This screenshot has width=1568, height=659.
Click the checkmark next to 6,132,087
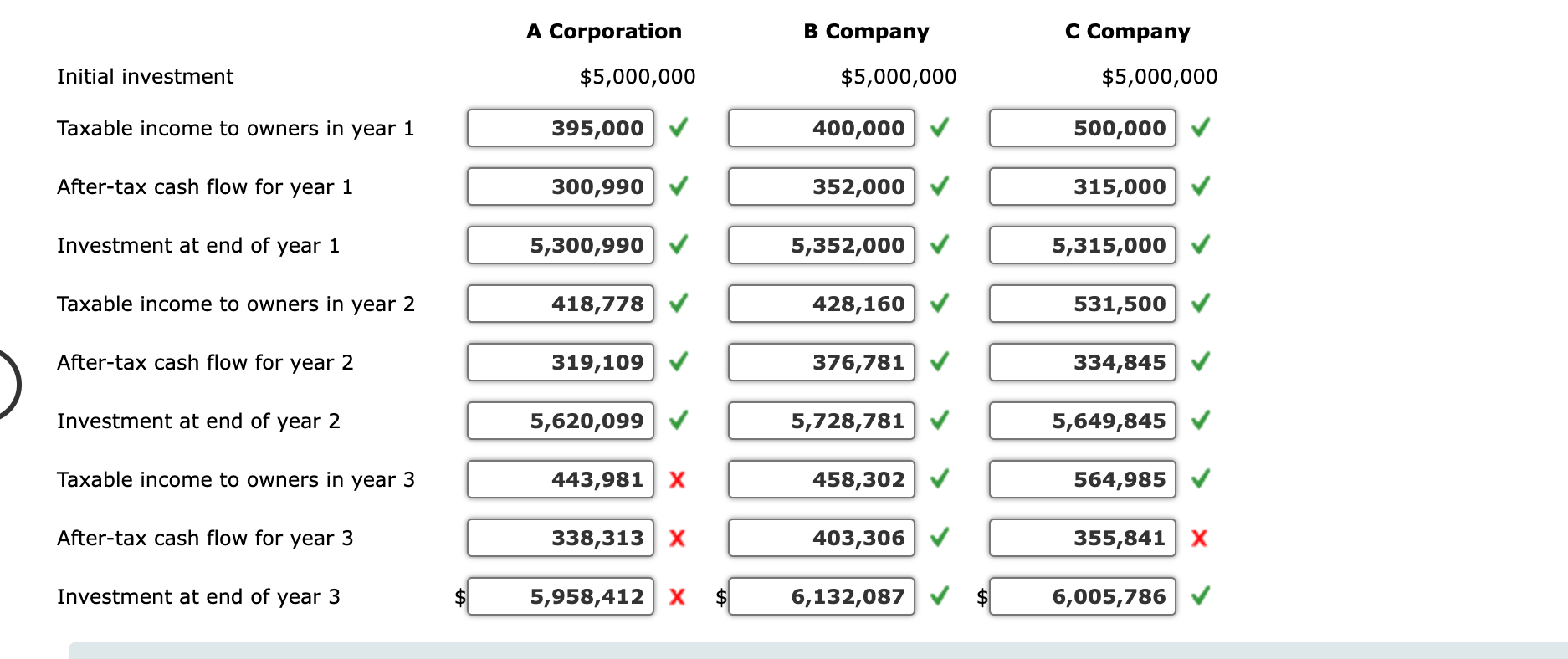click(x=939, y=596)
